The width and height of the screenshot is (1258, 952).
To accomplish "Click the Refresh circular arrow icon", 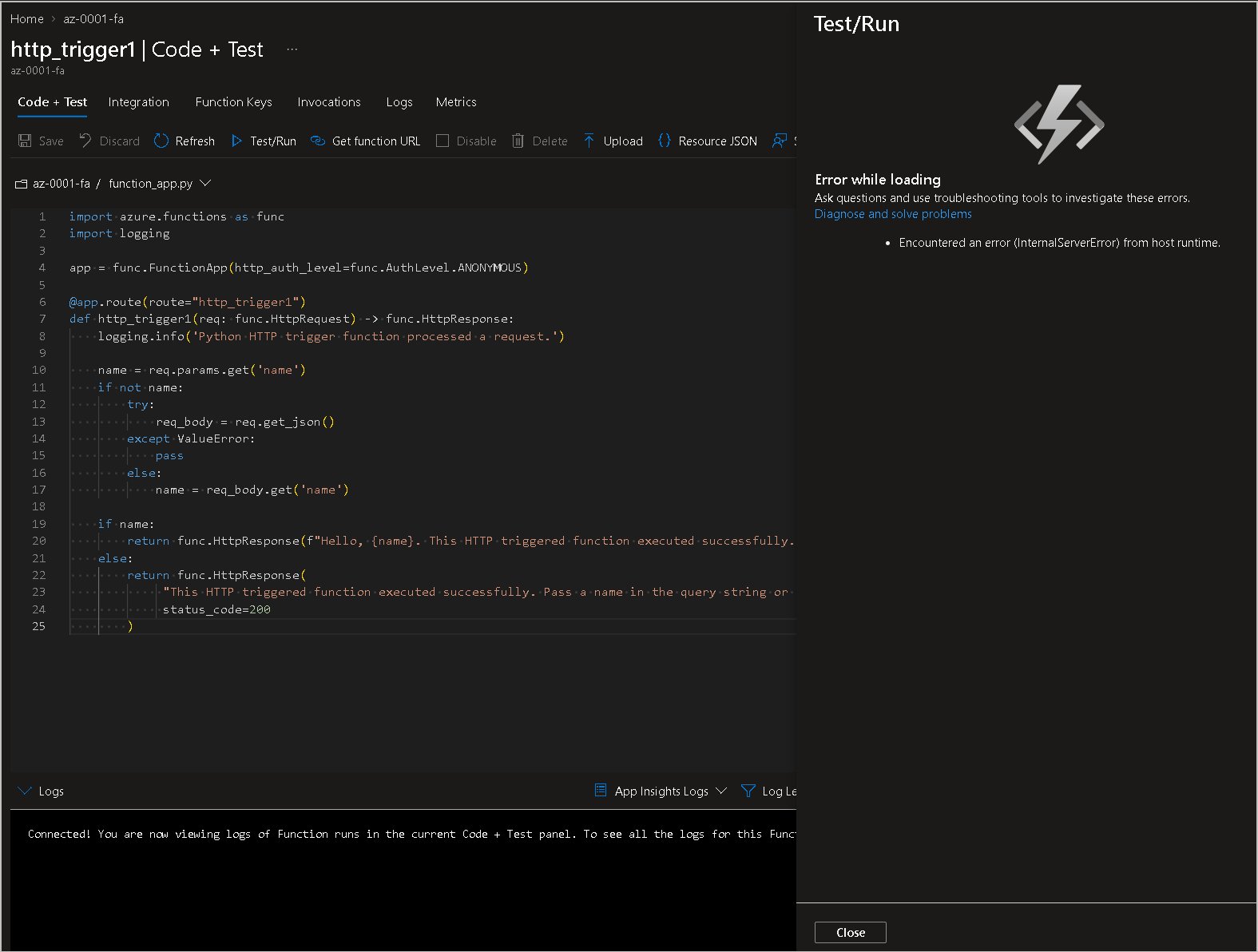I will [x=161, y=141].
